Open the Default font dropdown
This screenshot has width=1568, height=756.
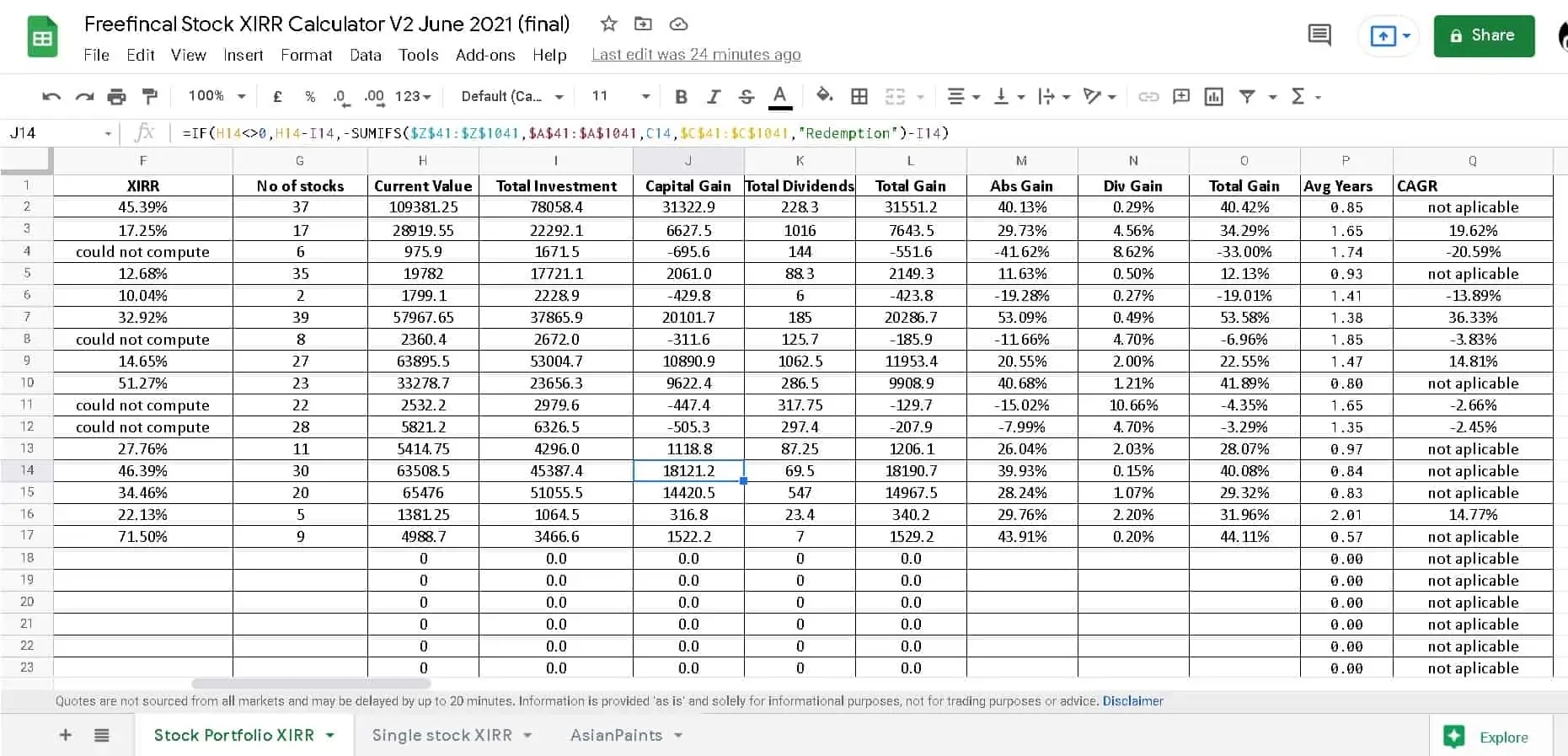coord(511,97)
